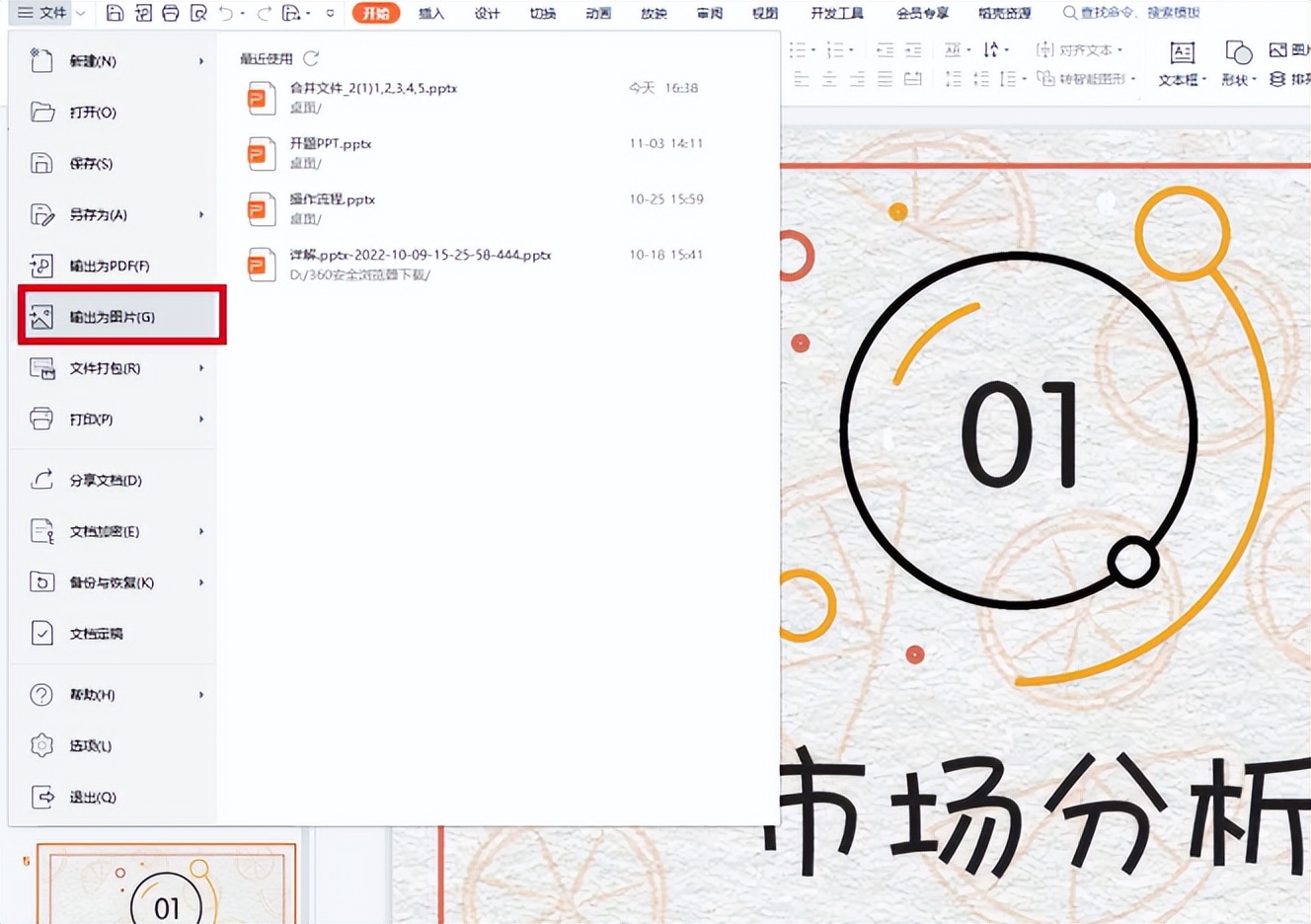This screenshot has height=924, width=1311.
Task: Switch to the 会员专享 ribbon tab
Action: (x=922, y=13)
